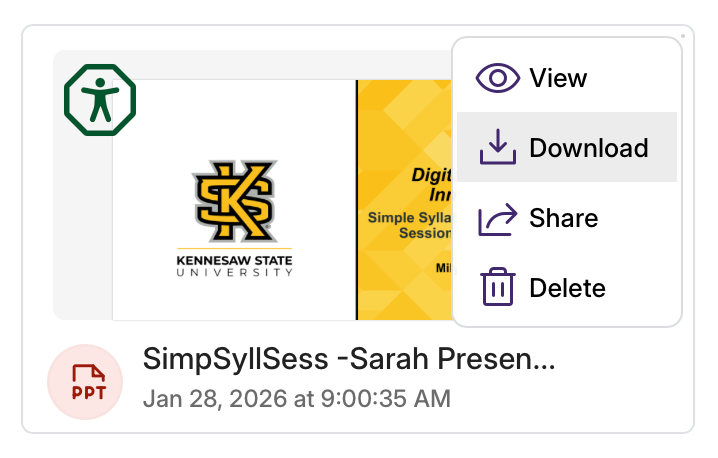Viewport: 718px width, 458px height.
Task: Click the black vertical divider on the slide
Action: tap(357, 200)
